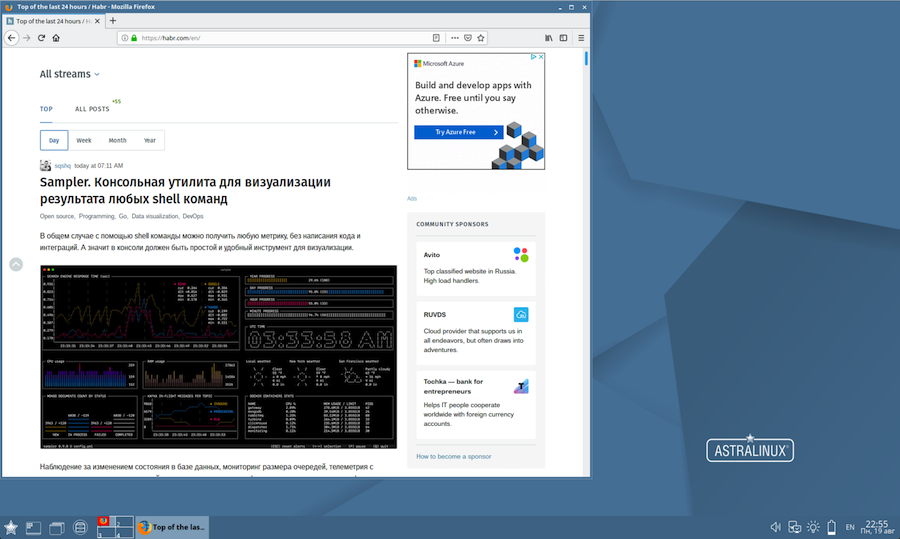Select the Week period filter
This screenshot has height=539, width=900.
point(84,140)
